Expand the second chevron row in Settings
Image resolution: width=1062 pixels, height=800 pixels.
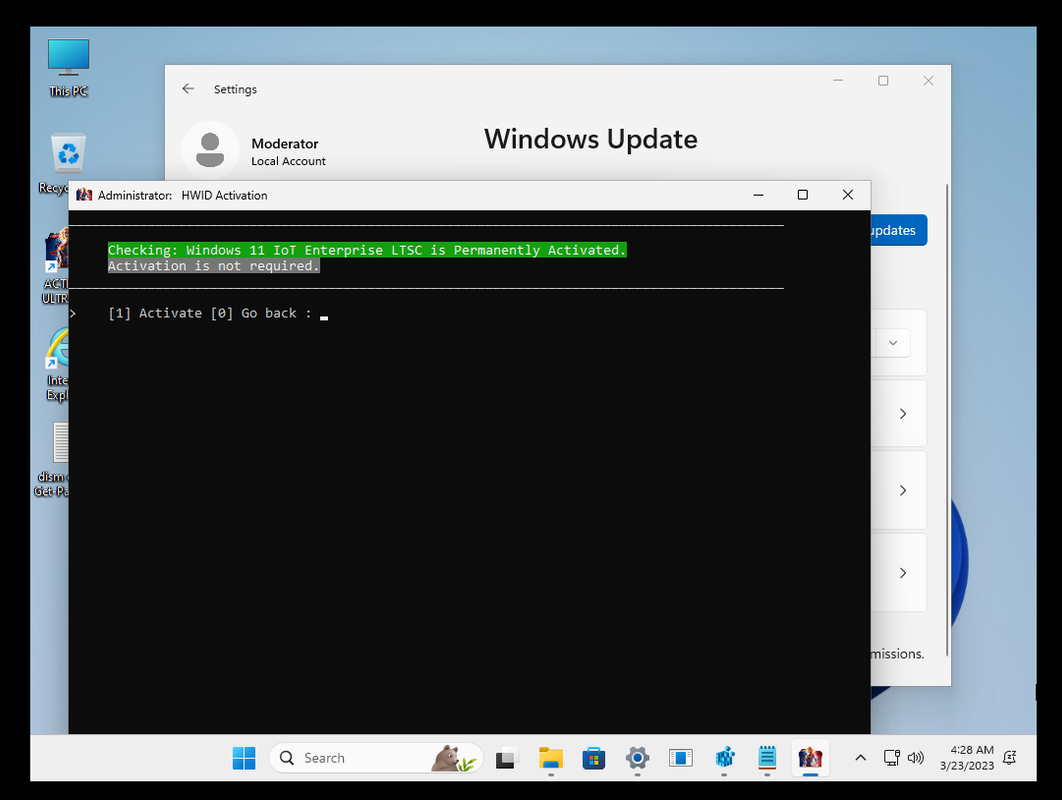click(x=903, y=490)
